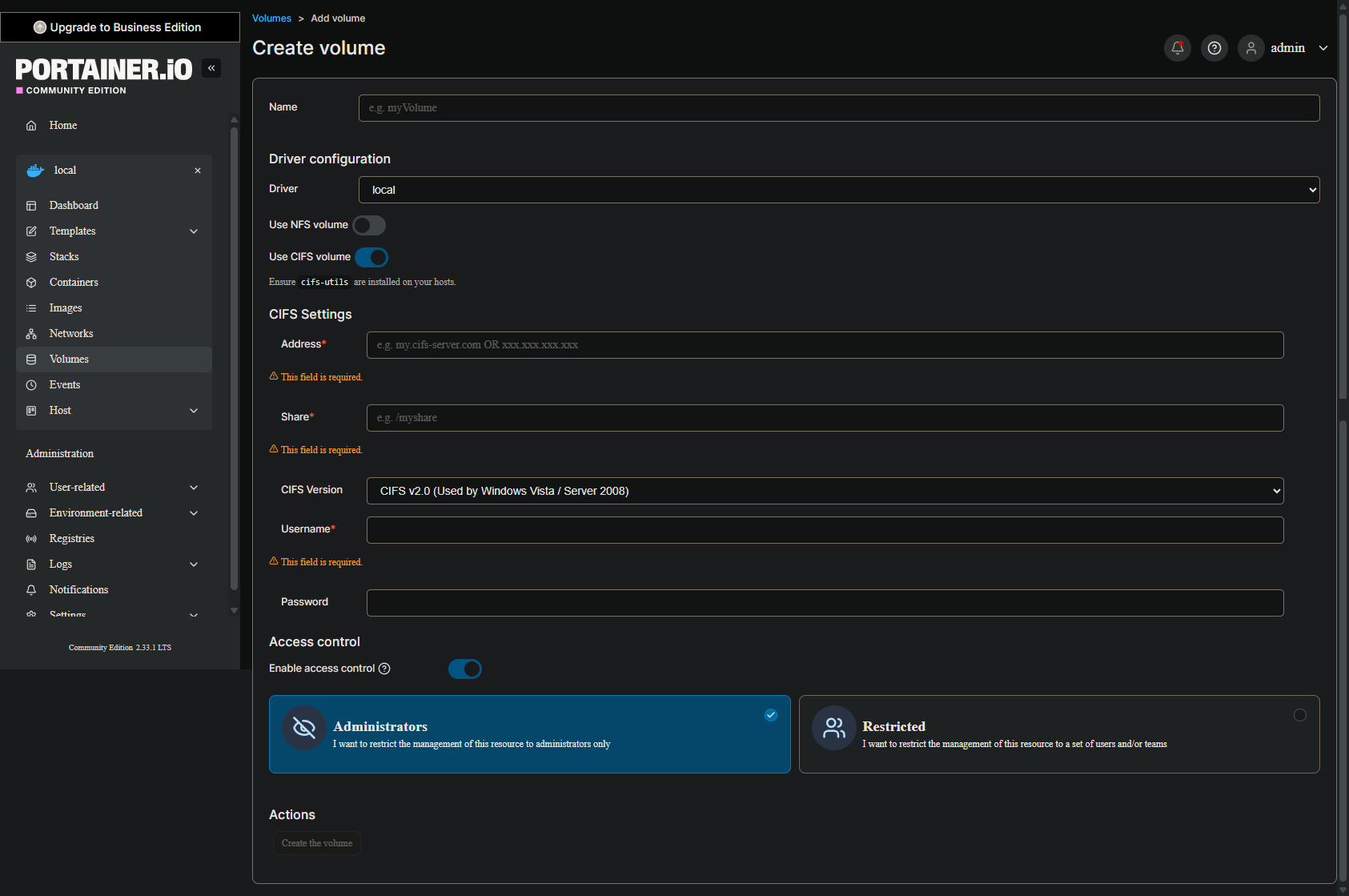Click the access control help tooltip icon
This screenshot has width=1349, height=896.
click(384, 669)
